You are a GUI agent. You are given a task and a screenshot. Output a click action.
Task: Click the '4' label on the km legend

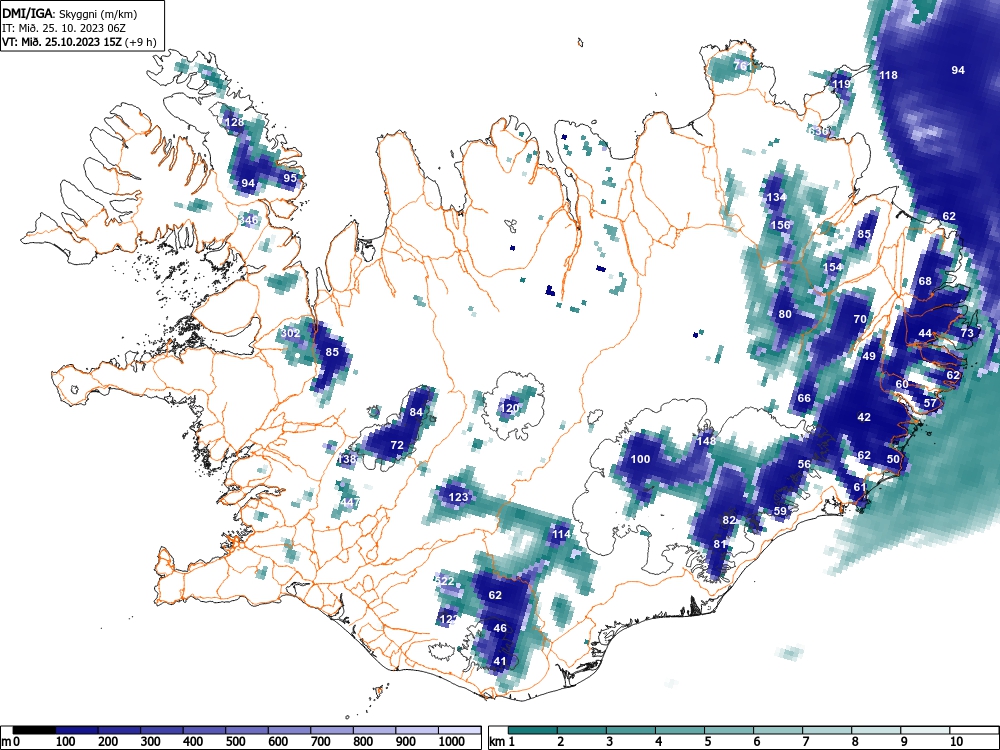click(x=659, y=742)
